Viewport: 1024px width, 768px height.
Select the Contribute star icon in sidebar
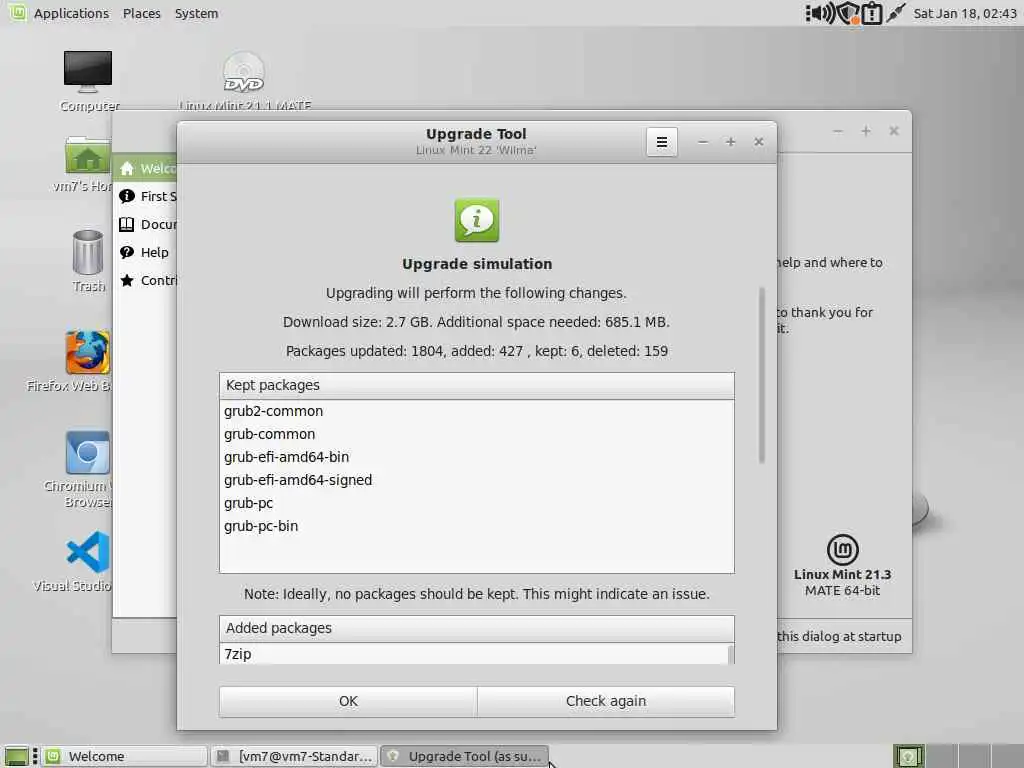coord(127,280)
